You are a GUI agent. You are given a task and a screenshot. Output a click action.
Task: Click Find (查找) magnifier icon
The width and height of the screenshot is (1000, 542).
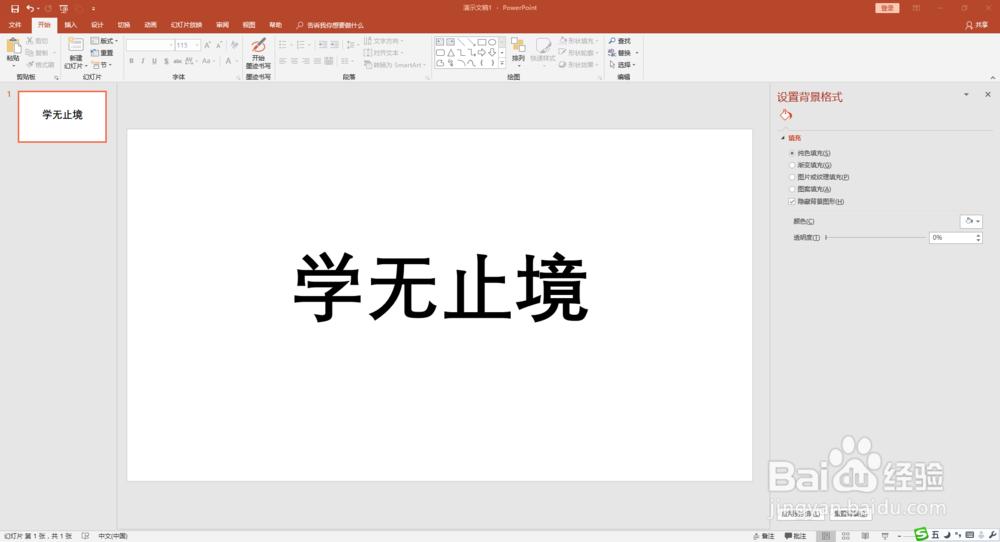[612, 41]
